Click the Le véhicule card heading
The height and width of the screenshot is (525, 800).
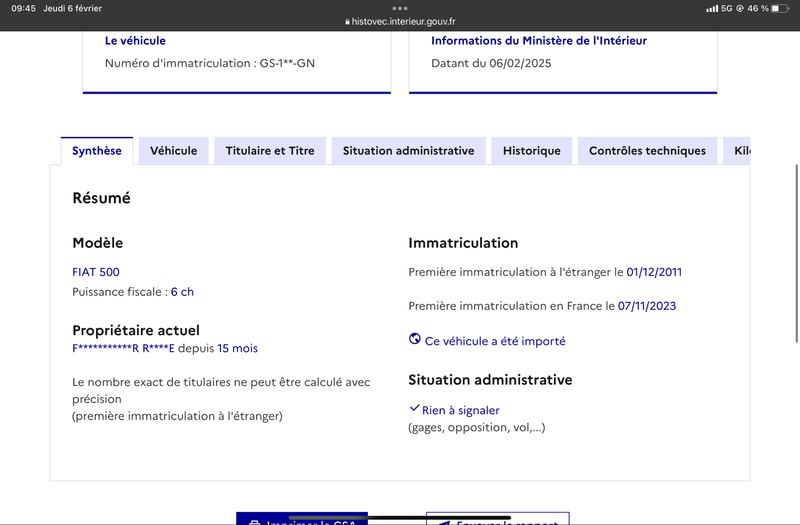135,41
